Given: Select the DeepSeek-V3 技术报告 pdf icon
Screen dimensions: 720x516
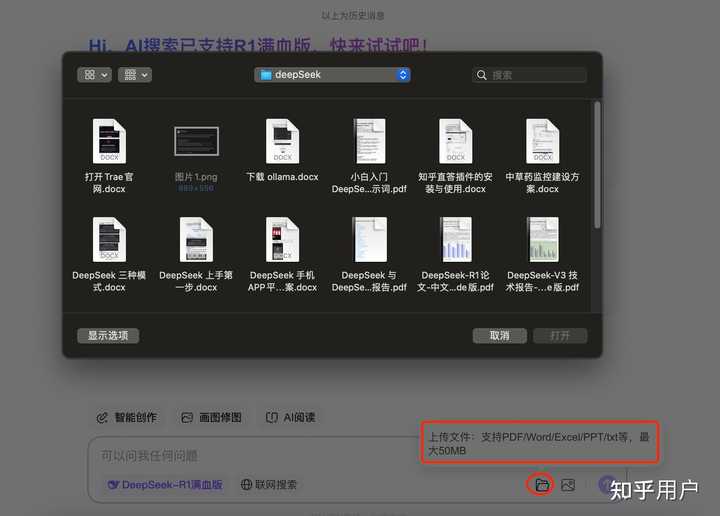Looking at the screenshot, I should click(x=543, y=239).
